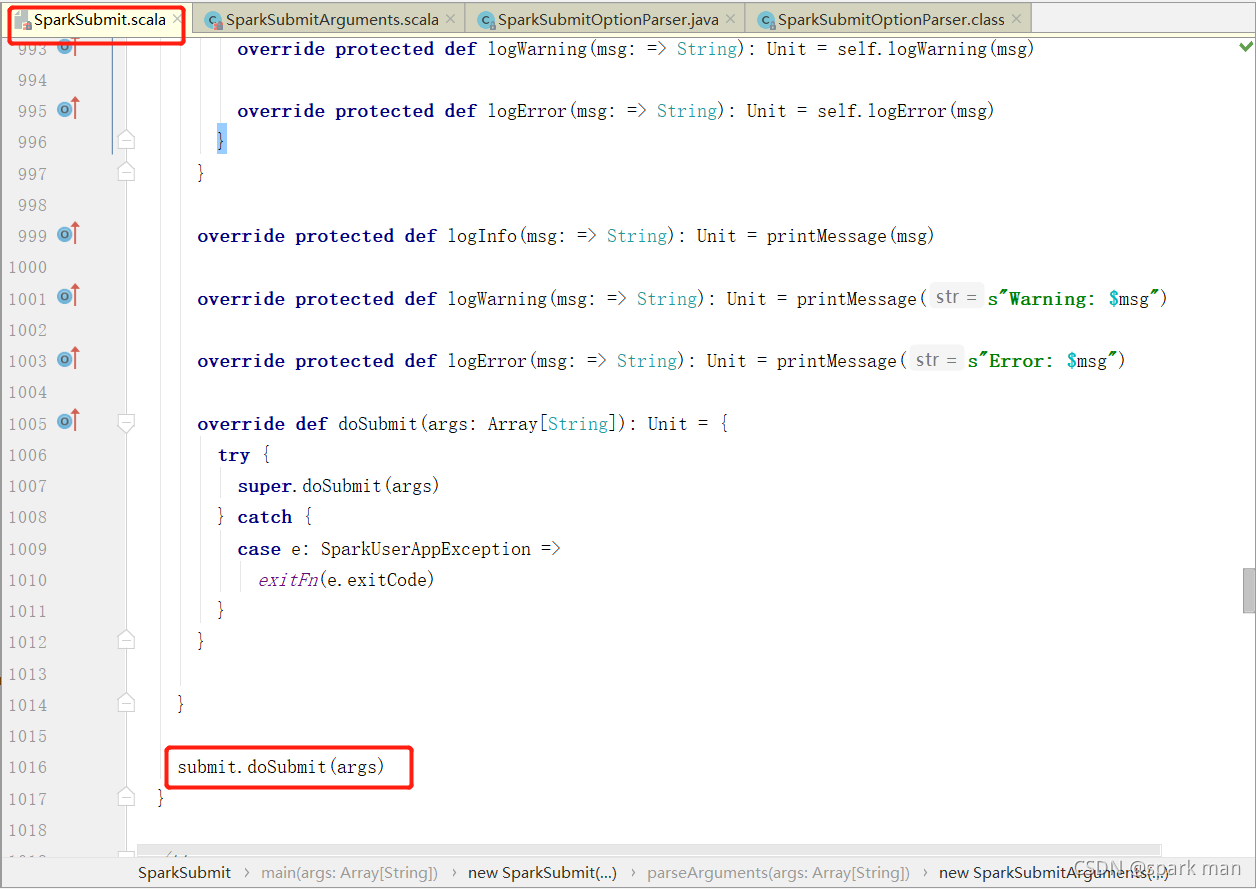This screenshot has height=889, width=1256.
Task: Click override gutter icon on line 995
Action: point(68,109)
